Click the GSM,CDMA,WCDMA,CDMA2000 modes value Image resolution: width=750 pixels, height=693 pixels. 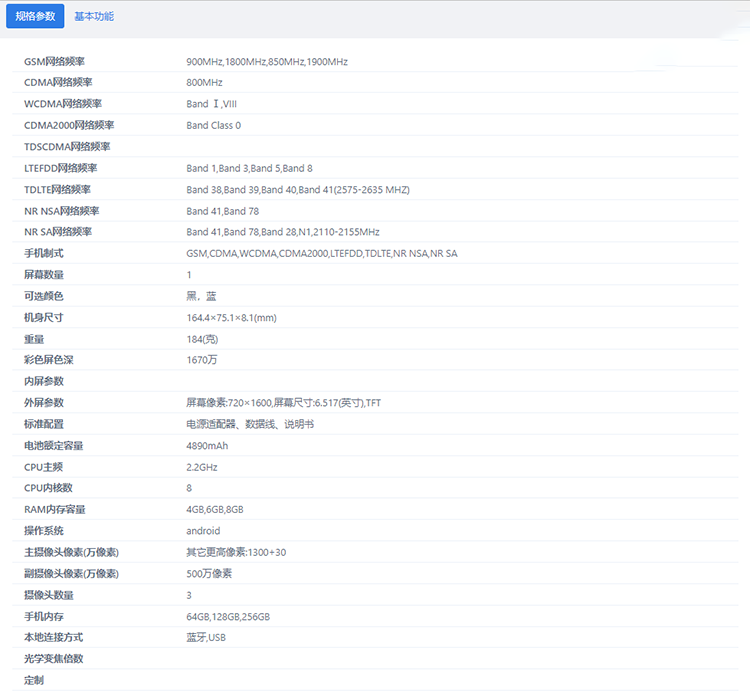pos(322,253)
